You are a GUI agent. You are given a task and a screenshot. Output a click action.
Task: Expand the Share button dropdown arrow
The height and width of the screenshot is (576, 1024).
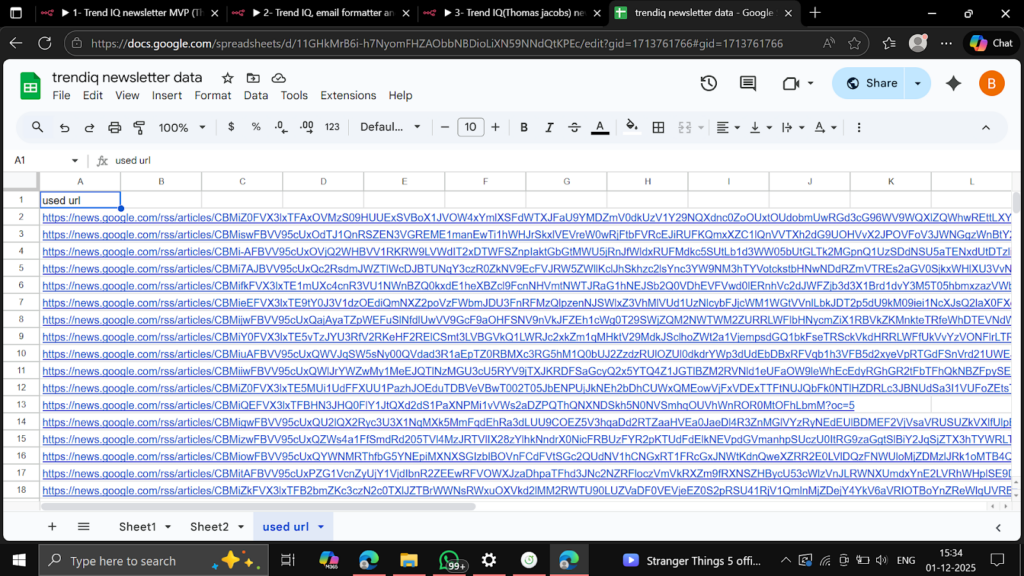[917, 84]
